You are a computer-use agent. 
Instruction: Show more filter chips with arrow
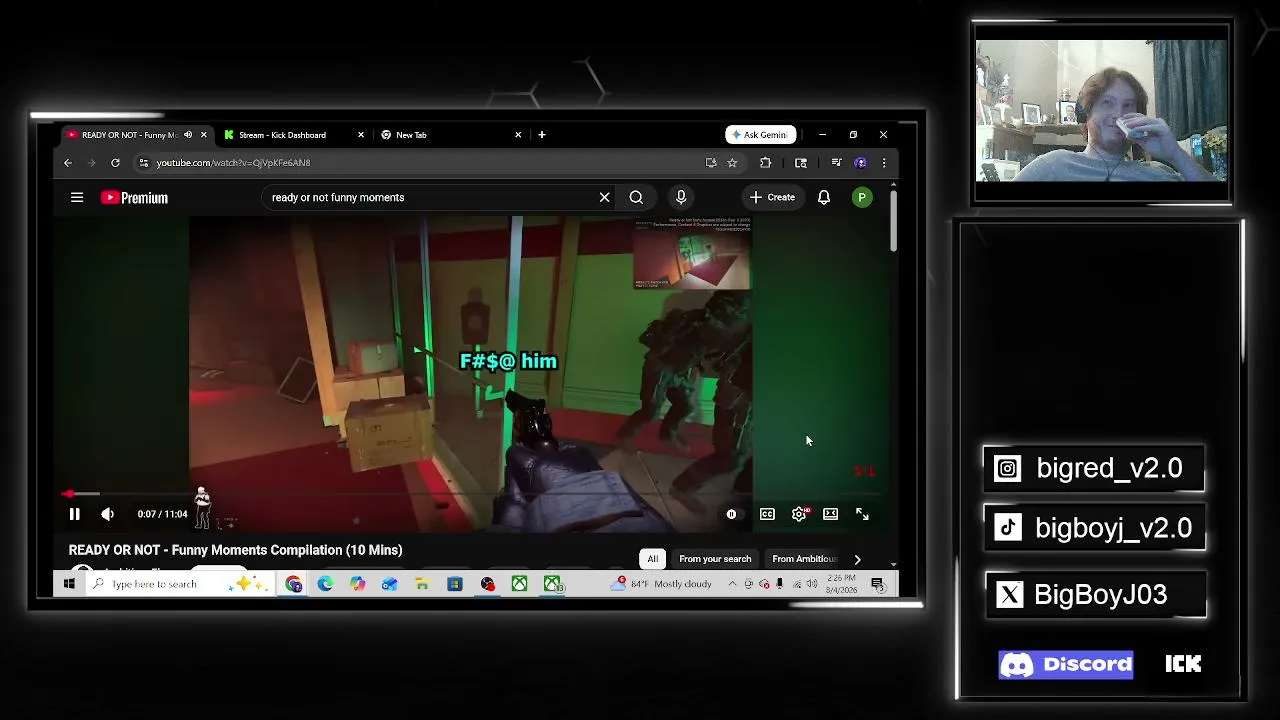pos(857,559)
